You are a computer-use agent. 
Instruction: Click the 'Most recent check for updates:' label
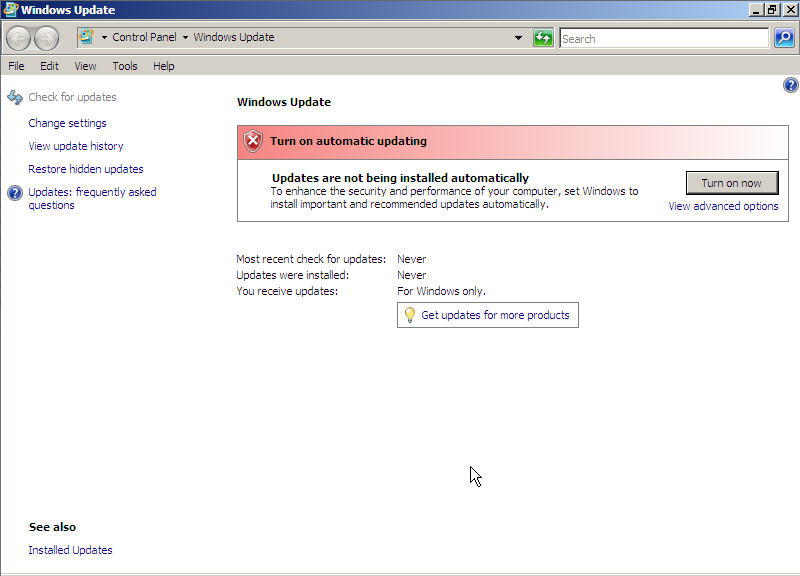[x=311, y=259]
